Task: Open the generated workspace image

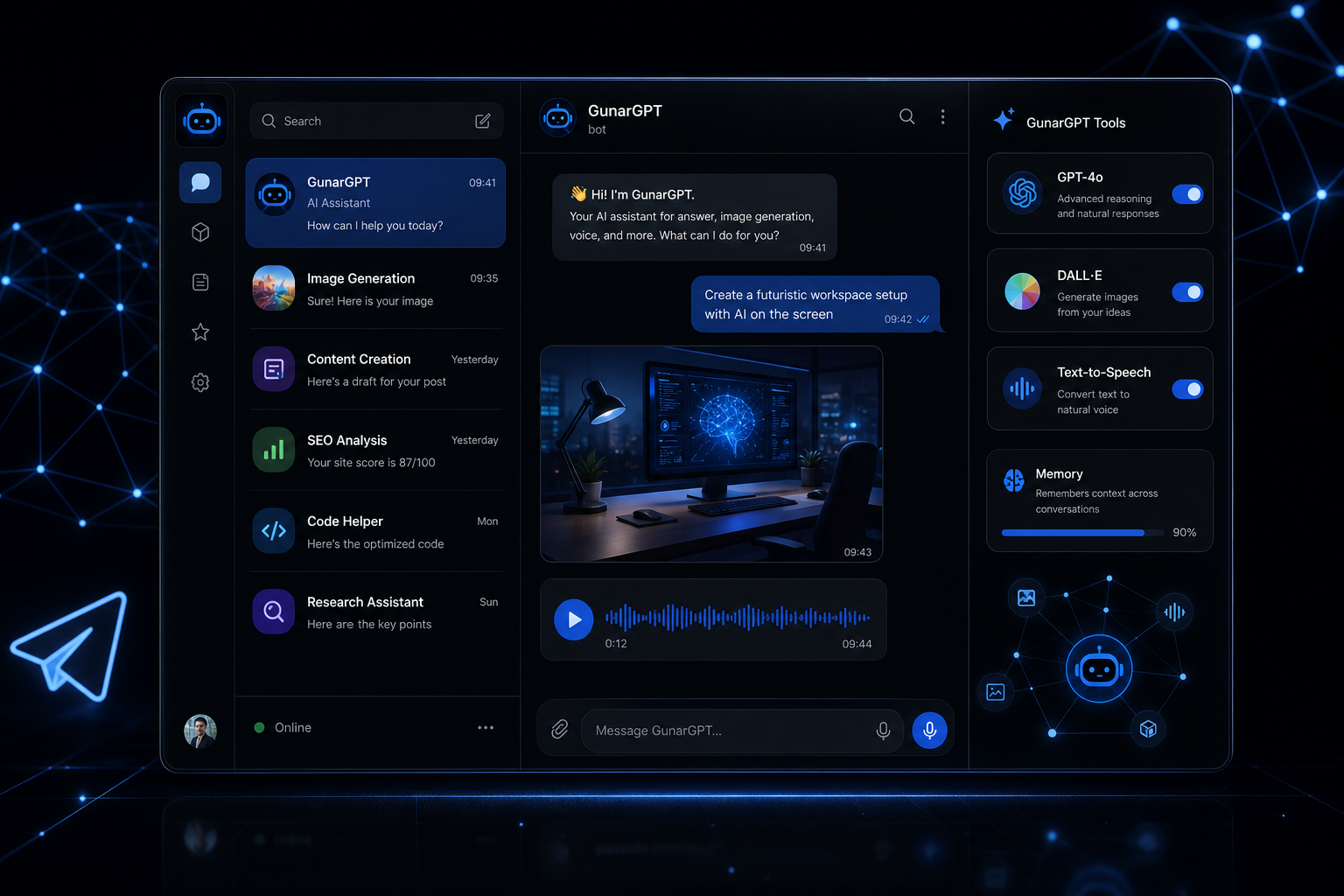Action: click(x=711, y=454)
